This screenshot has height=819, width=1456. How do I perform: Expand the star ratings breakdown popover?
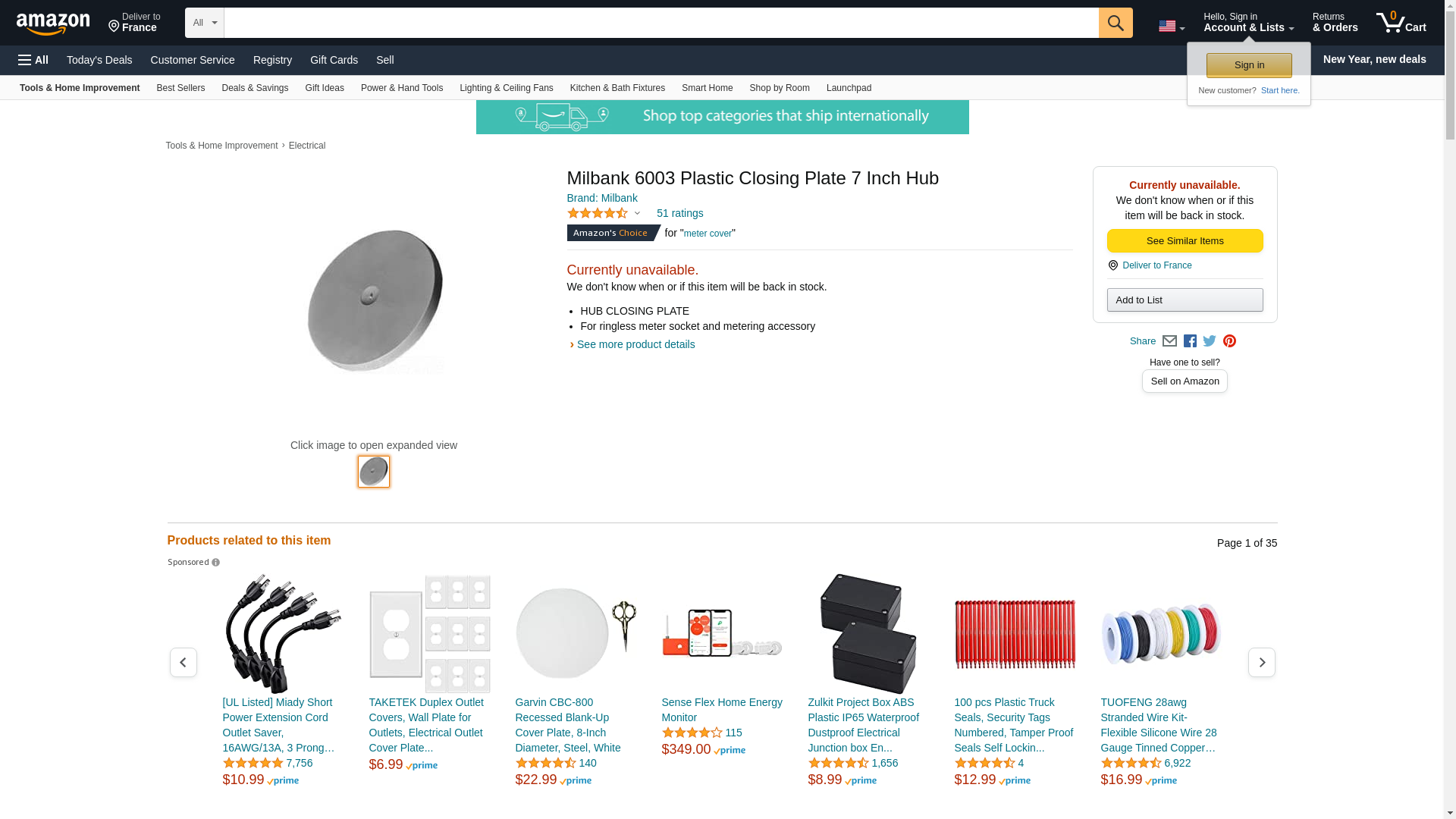604,214
